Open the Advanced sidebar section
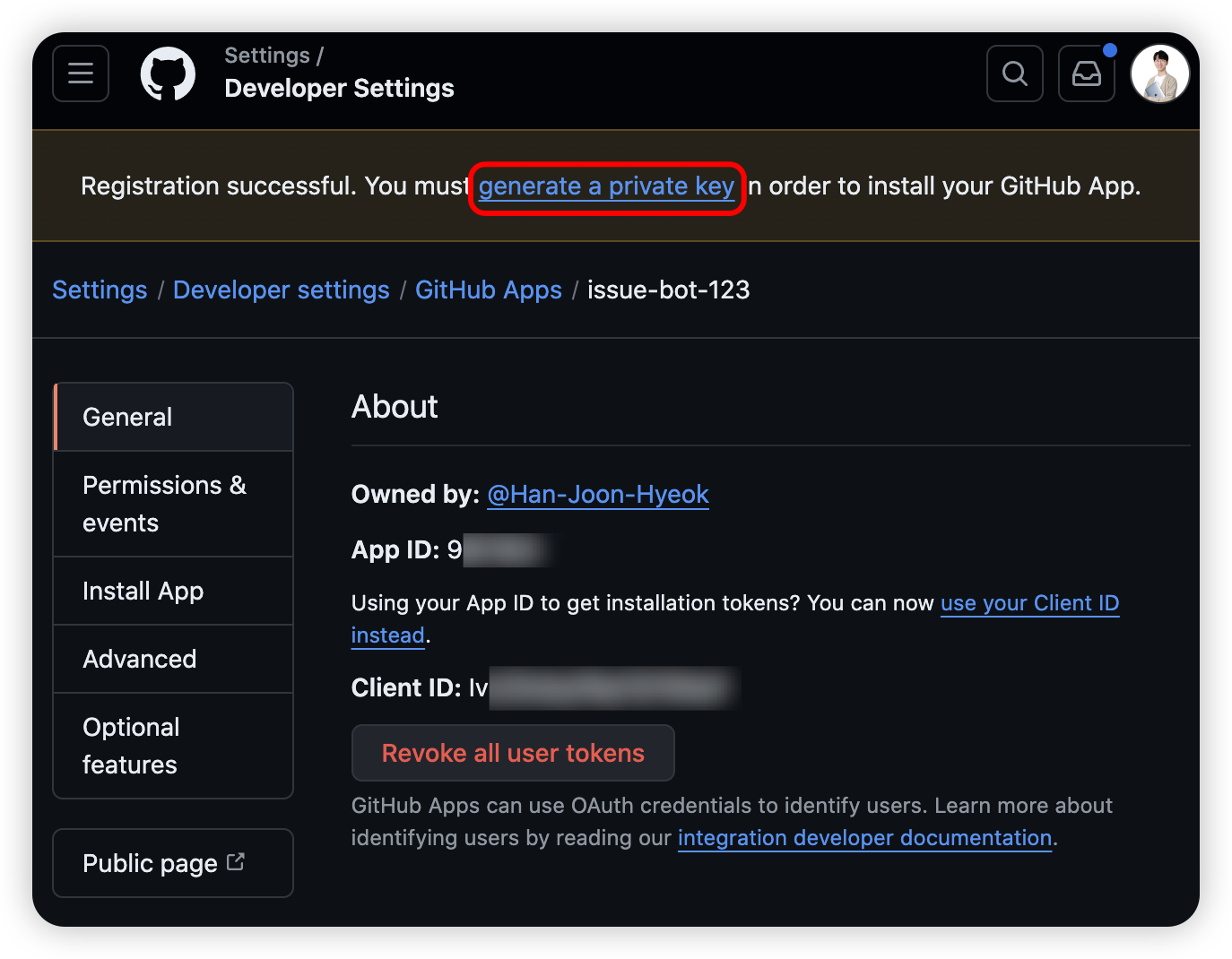The width and height of the screenshot is (1232, 959). click(x=174, y=659)
